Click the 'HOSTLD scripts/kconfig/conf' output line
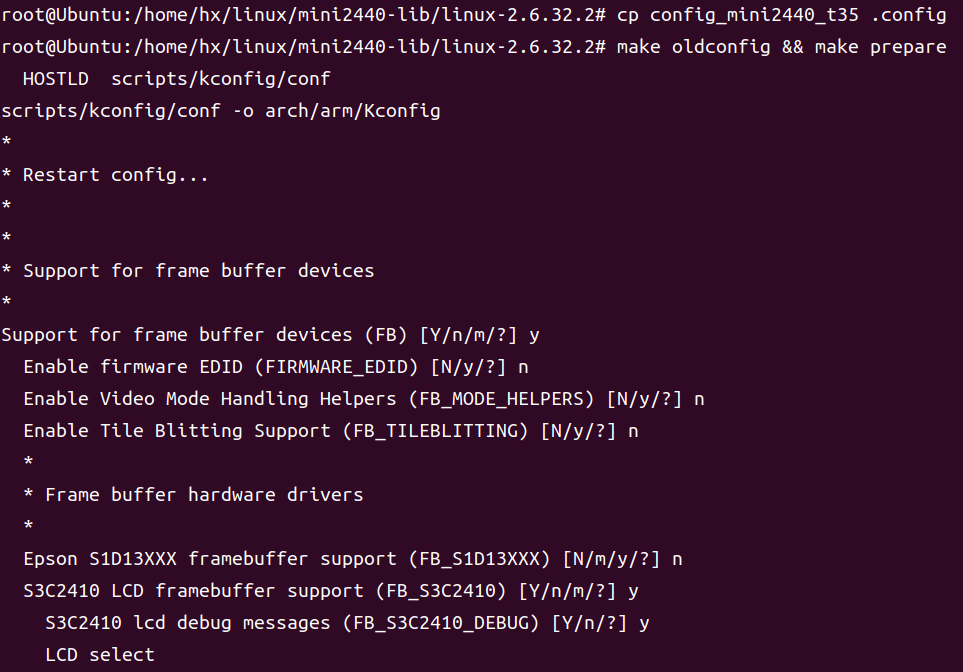The image size is (963, 672). (176, 79)
